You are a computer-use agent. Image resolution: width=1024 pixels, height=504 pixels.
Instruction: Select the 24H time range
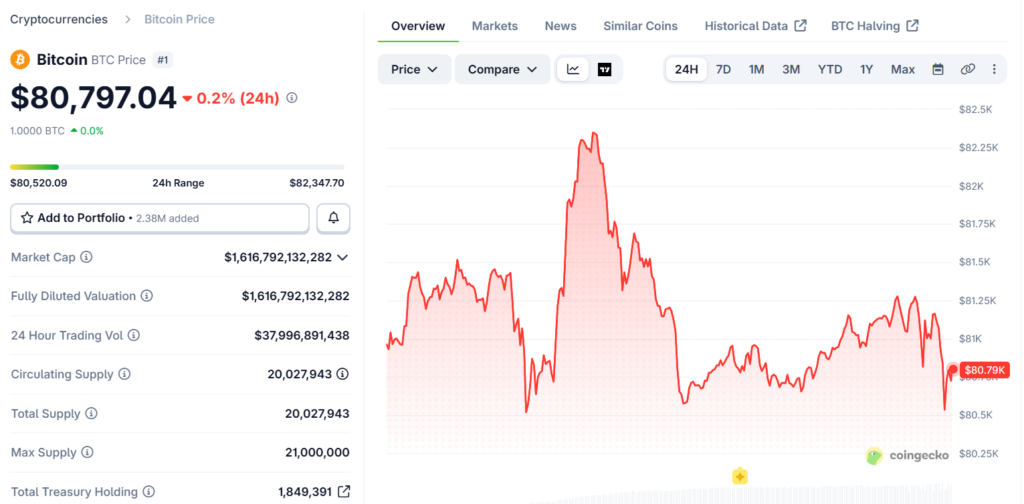[686, 69]
